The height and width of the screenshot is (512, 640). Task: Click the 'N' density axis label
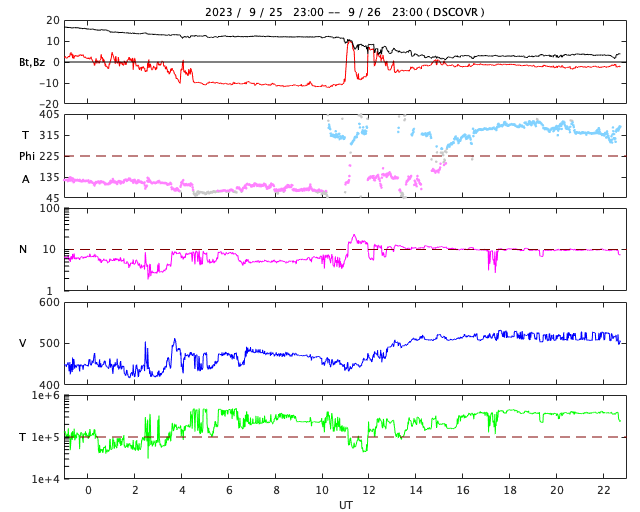(x=23, y=249)
